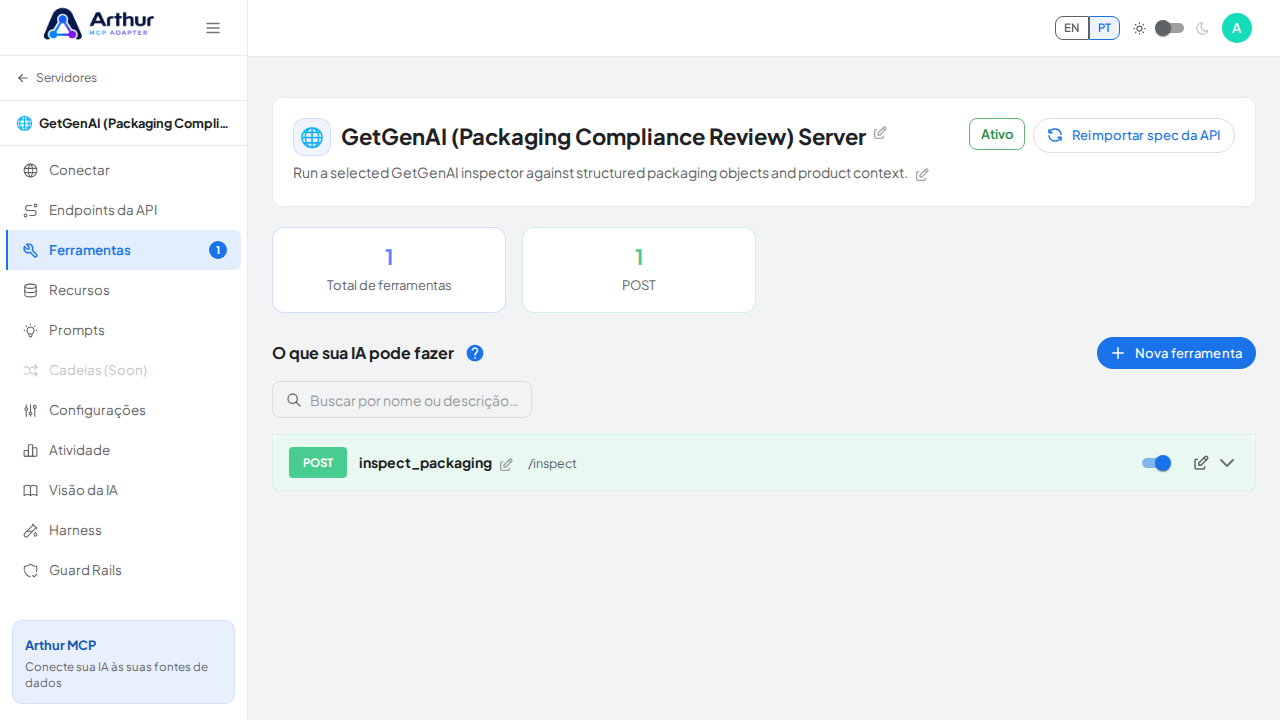Focus the Buscar por nome search field

tap(402, 400)
